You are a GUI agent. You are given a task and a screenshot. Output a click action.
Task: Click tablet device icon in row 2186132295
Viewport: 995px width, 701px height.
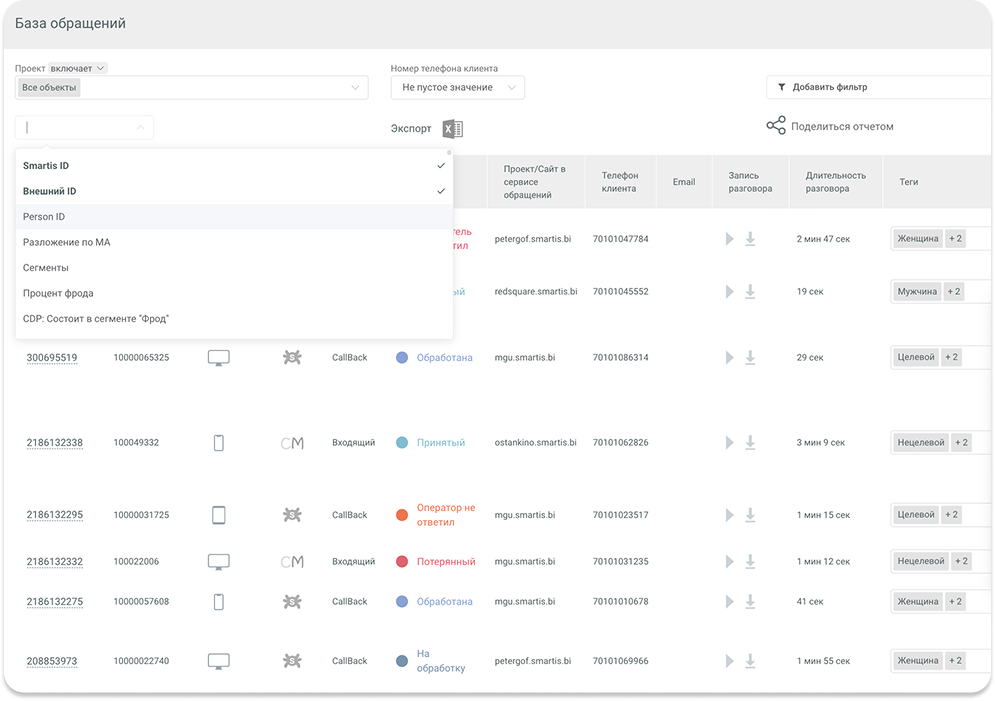click(218, 515)
